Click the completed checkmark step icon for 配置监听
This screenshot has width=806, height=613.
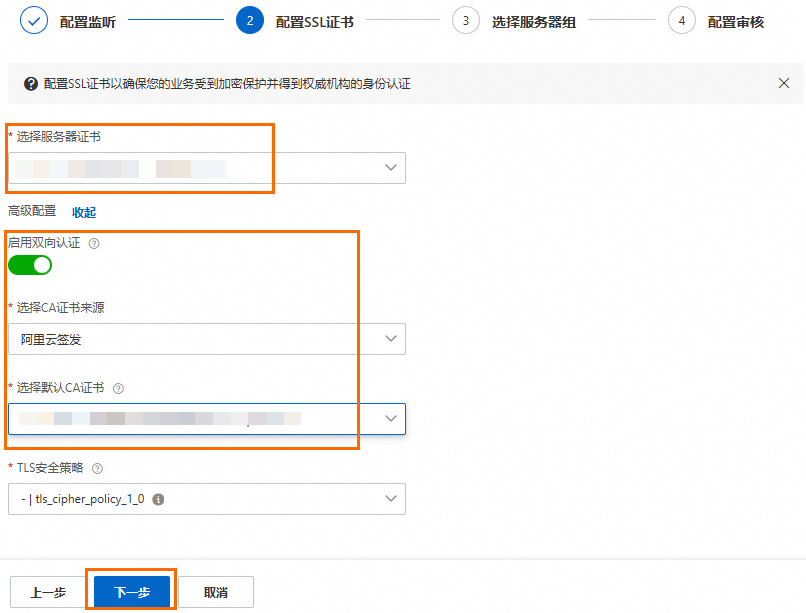(x=34, y=21)
